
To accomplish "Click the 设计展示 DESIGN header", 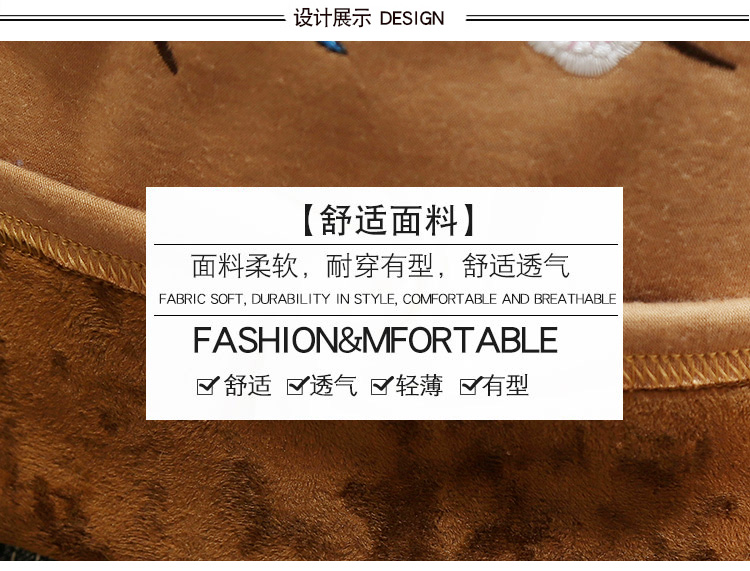I will point(369,18).
